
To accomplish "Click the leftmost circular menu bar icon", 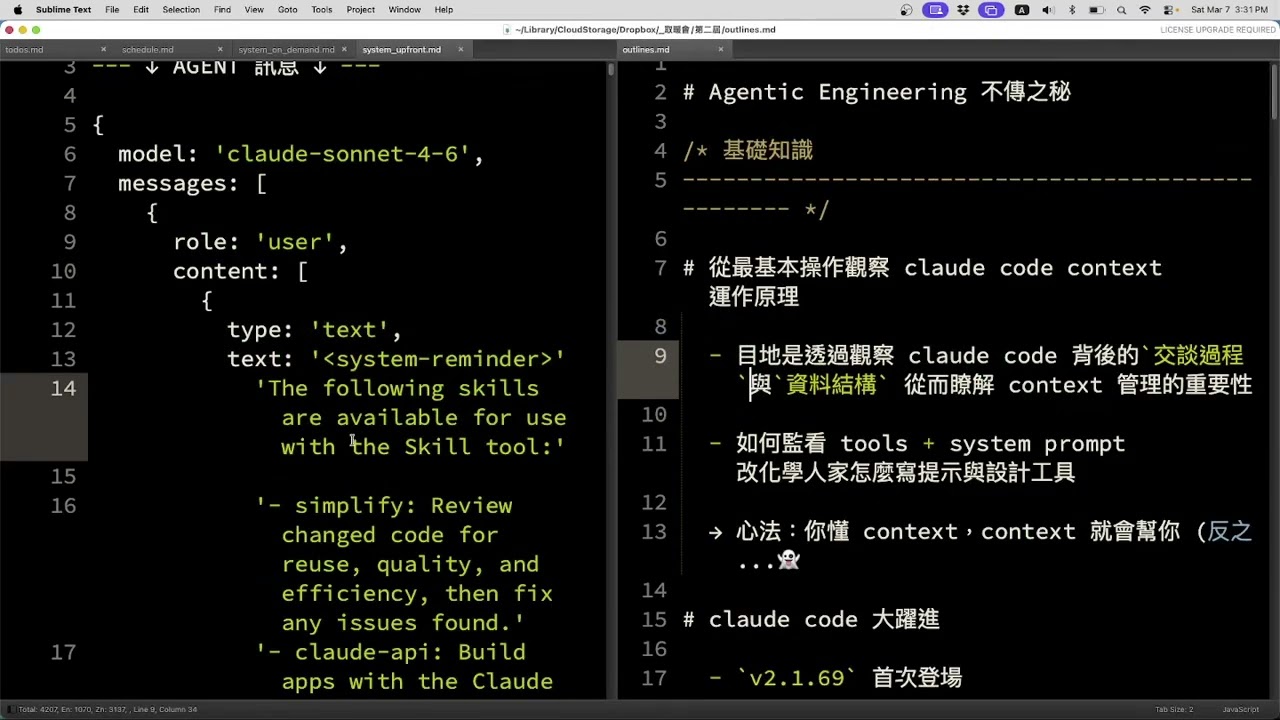I will [907, 9].
